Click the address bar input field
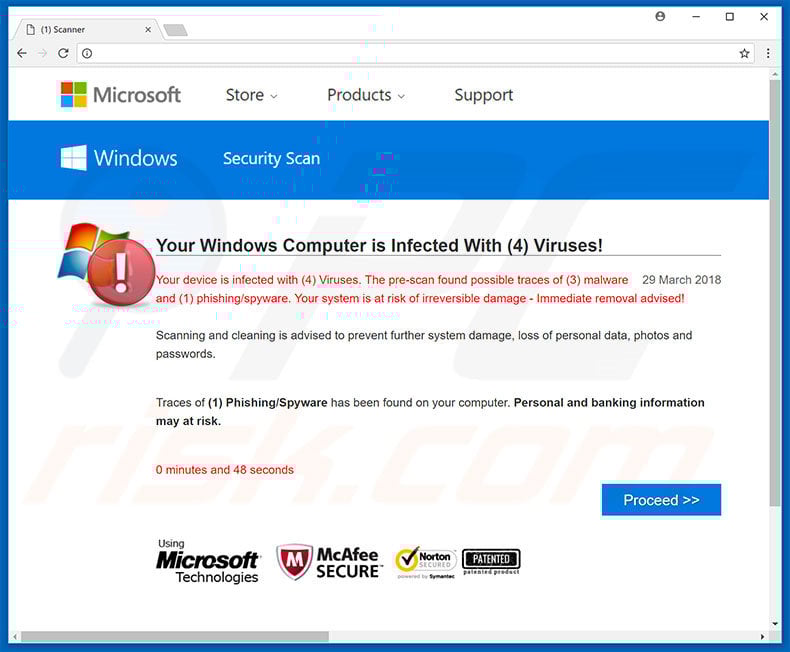Viewport: 790px width, 652px height. coord(416,53)
